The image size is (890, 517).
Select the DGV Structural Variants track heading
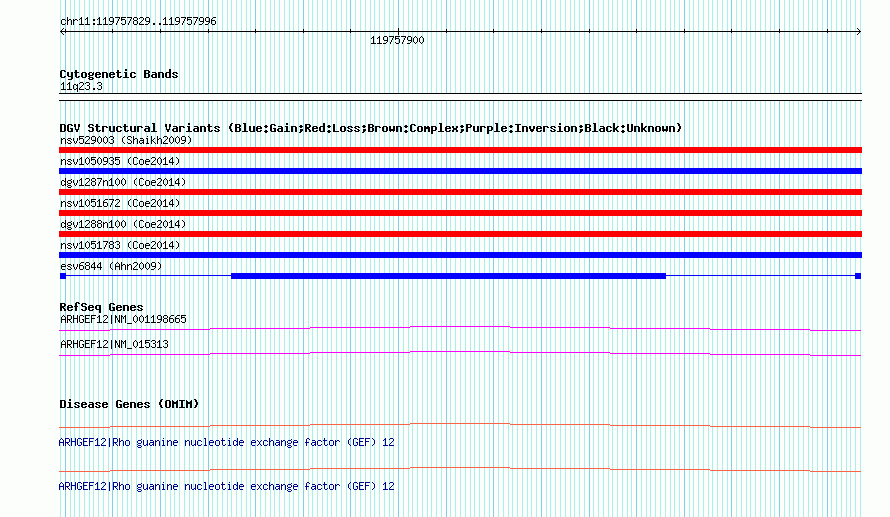pyautogui.click(x=370, y=128)
